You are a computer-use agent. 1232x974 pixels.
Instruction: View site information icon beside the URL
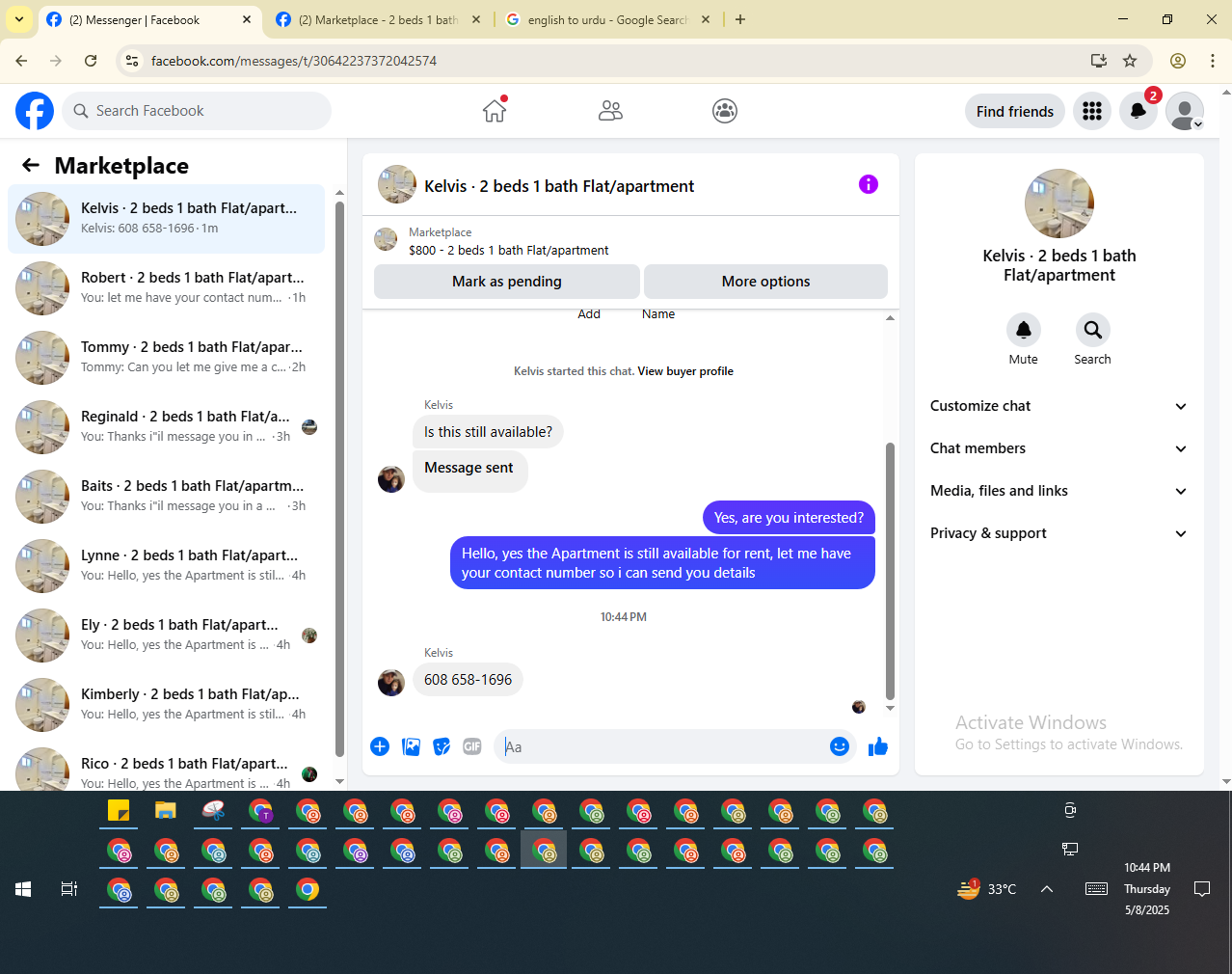pyautogui.click(x=133, y=61)
